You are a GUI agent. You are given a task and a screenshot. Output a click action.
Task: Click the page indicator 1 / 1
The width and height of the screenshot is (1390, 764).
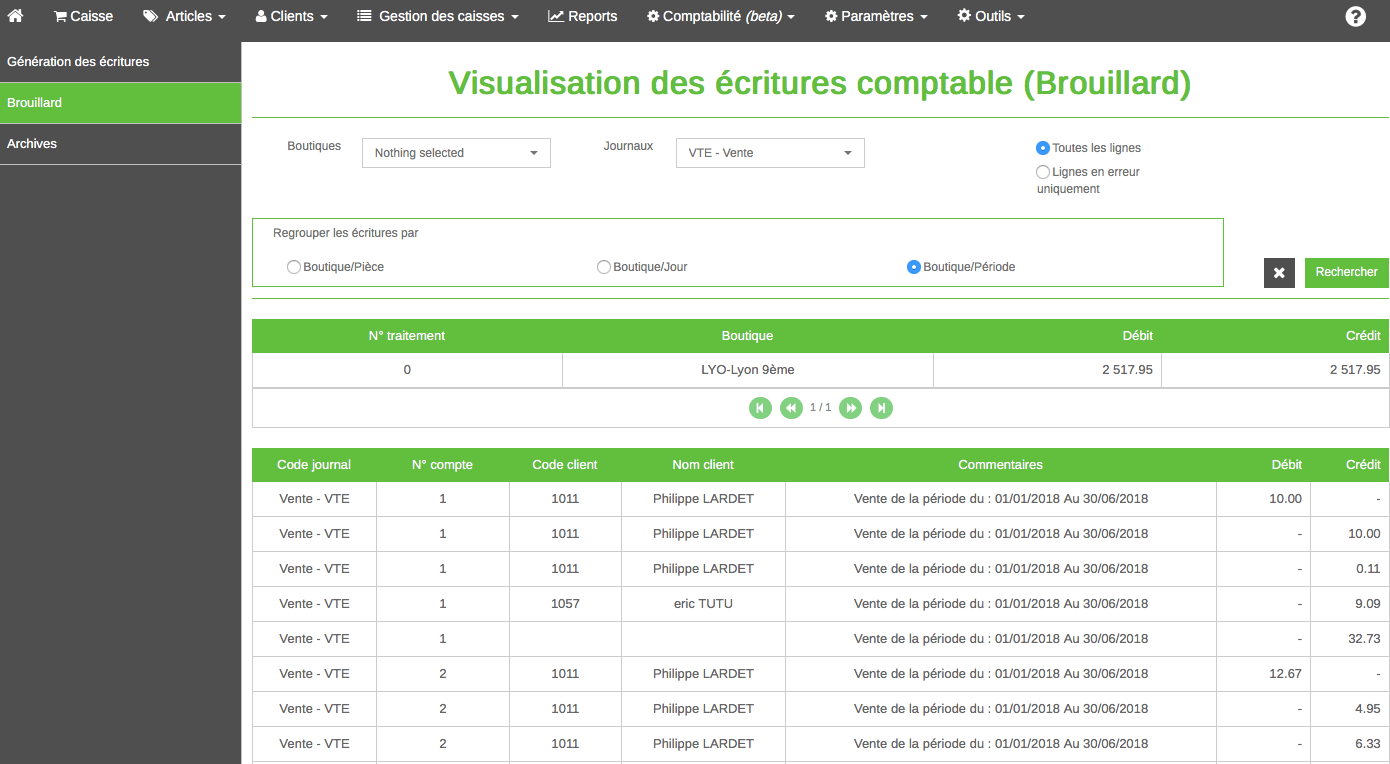tap(820, 408)
